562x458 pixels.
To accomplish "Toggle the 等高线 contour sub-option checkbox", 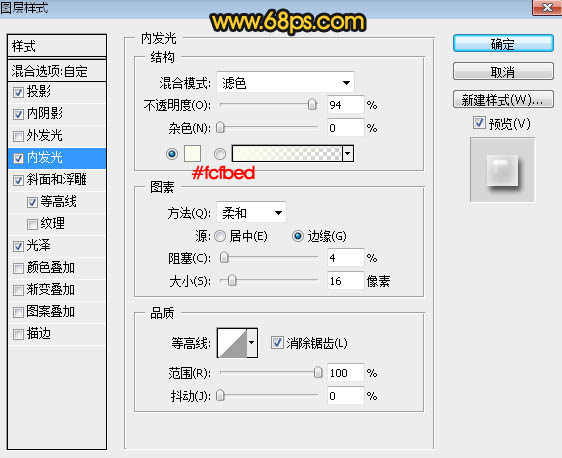I will [32, 202].
